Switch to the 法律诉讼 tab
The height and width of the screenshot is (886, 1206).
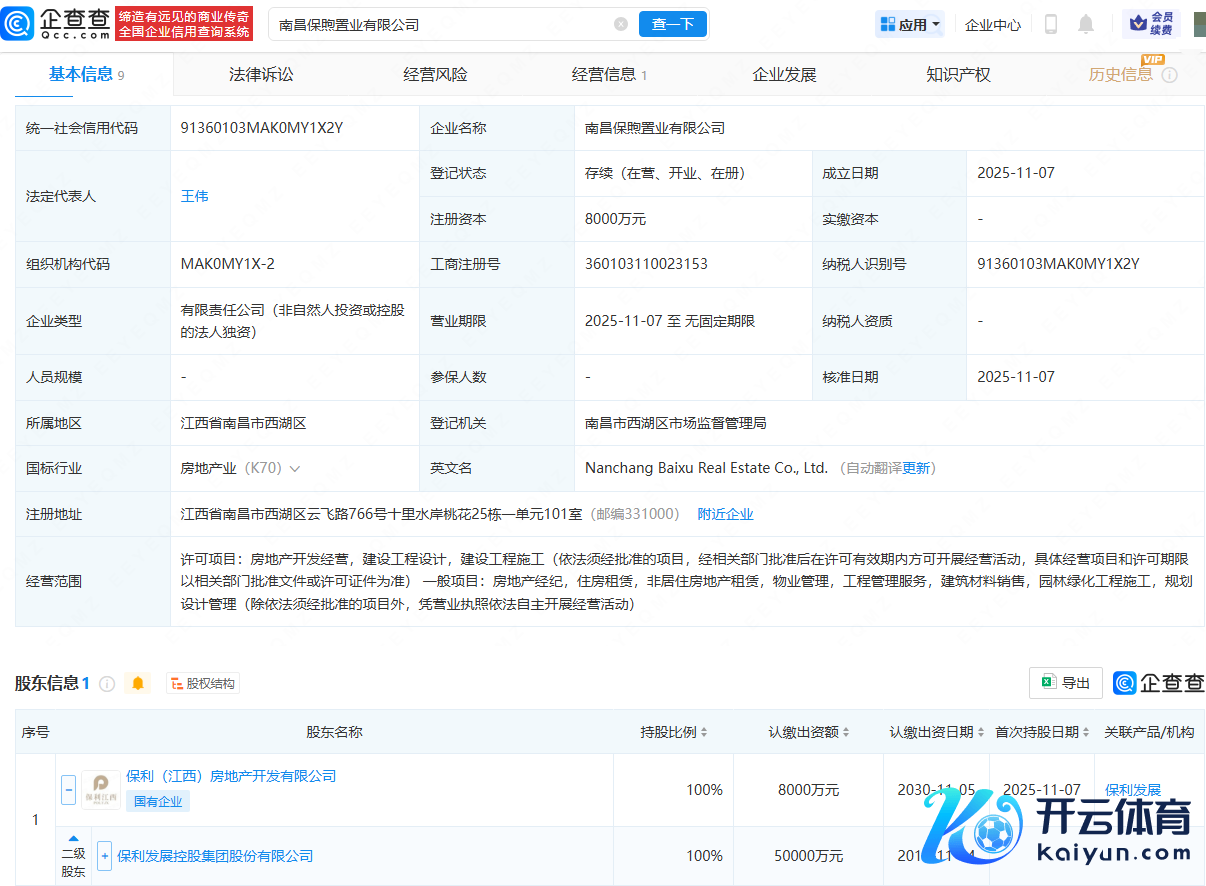tap(261, 75)
